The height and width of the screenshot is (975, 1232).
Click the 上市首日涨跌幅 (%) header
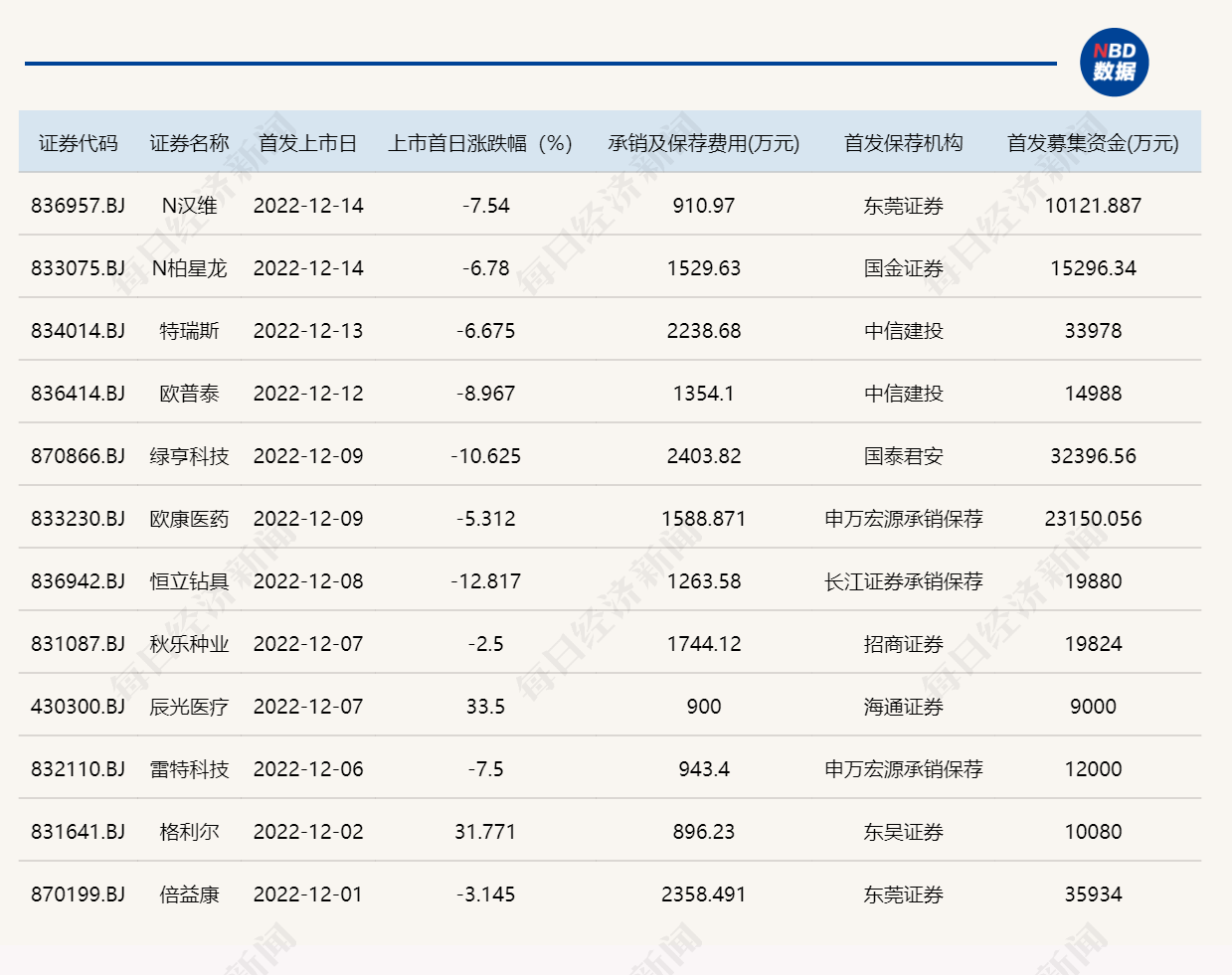coord(480,143)
